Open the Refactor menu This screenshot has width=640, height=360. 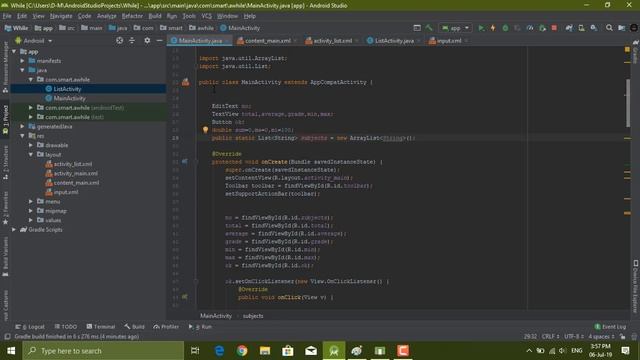pyautogui.click(x=132, y=16)
